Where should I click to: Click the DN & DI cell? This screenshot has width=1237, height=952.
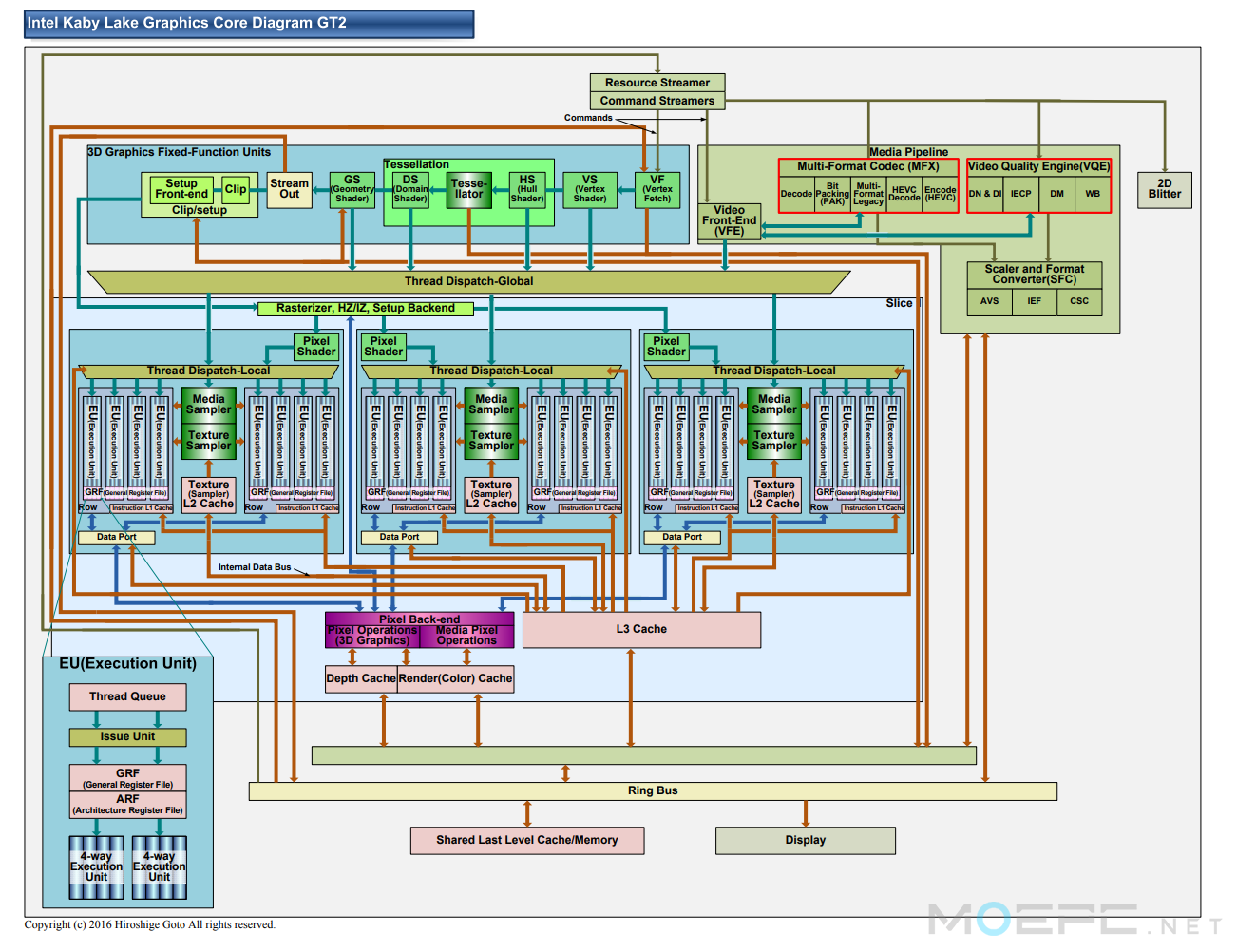coord(985,194)
